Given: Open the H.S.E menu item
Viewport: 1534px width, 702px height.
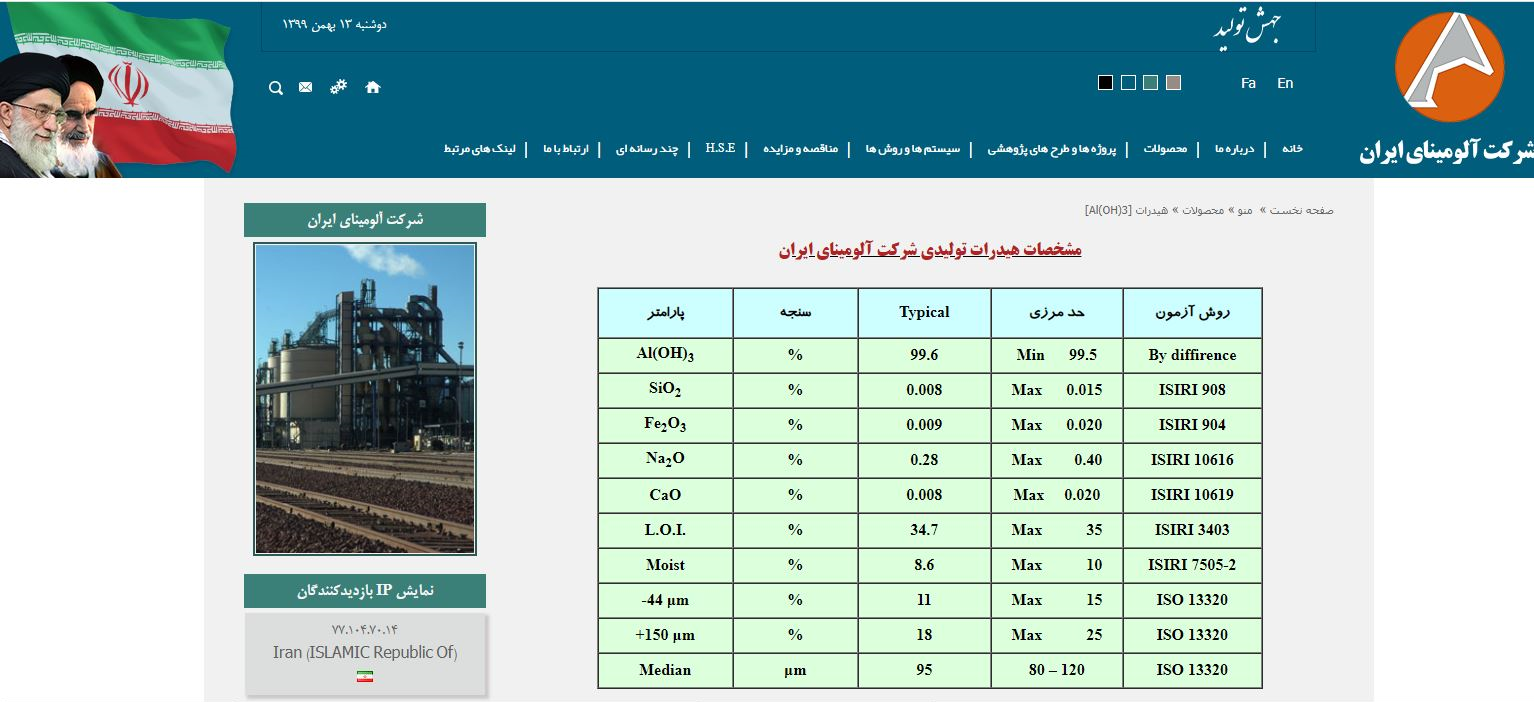Looking at the screenshot, I should point(720,148).
